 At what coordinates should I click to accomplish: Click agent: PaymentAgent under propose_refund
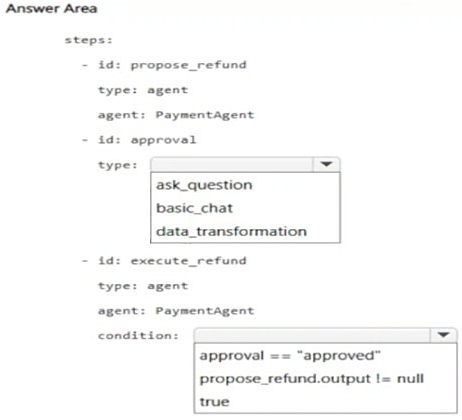pos(176,115)
